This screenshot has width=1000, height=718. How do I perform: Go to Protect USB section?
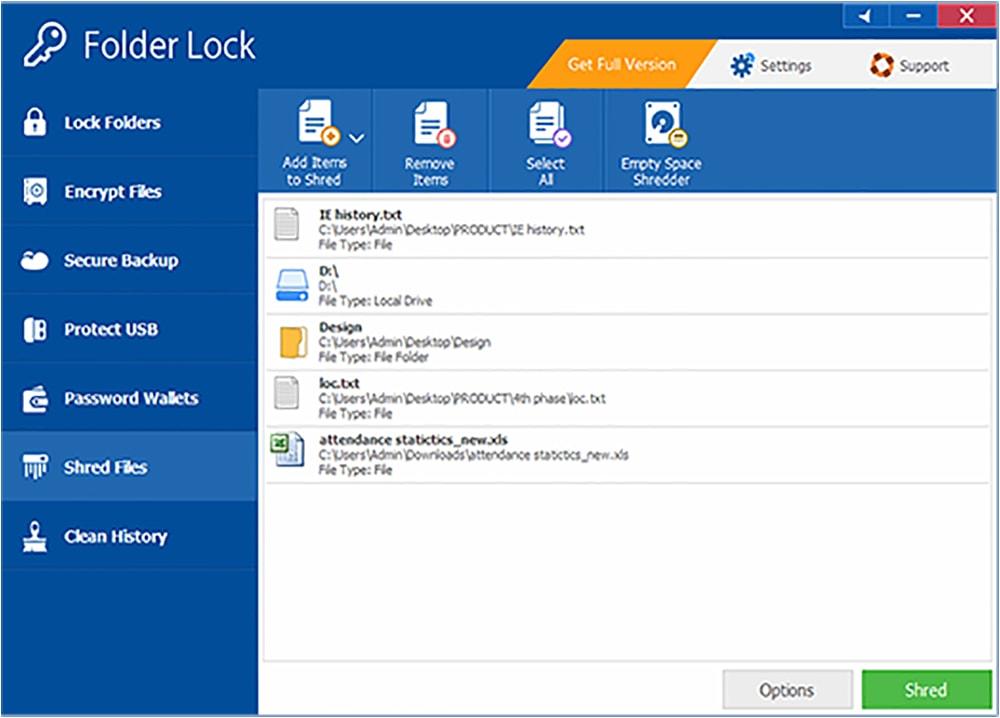(129, 330)
